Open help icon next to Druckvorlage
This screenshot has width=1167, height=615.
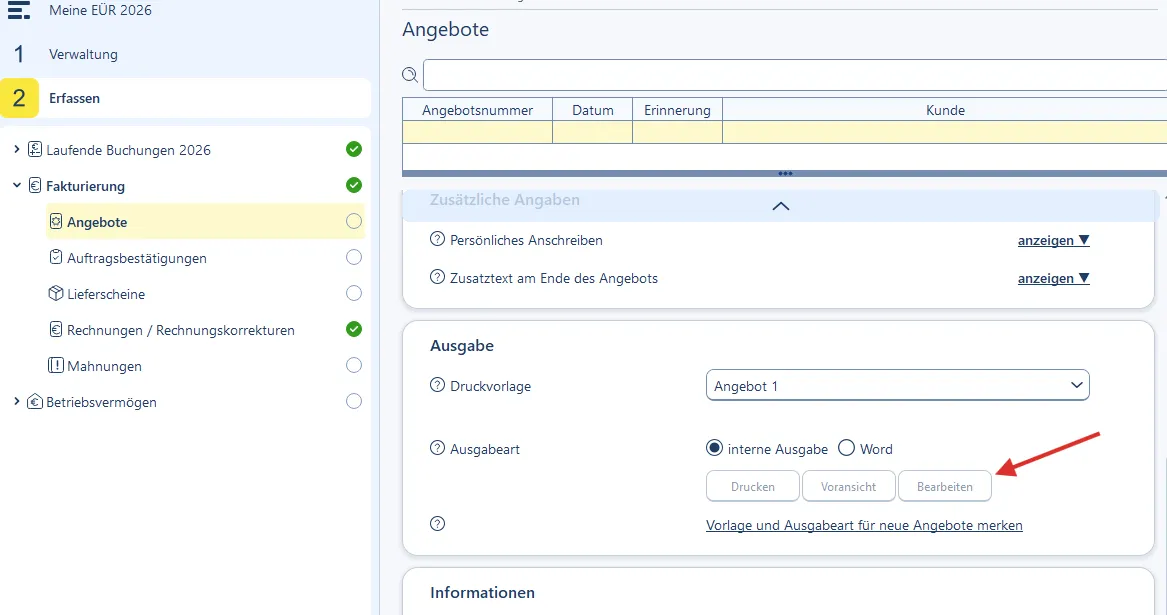coord(438,385)
